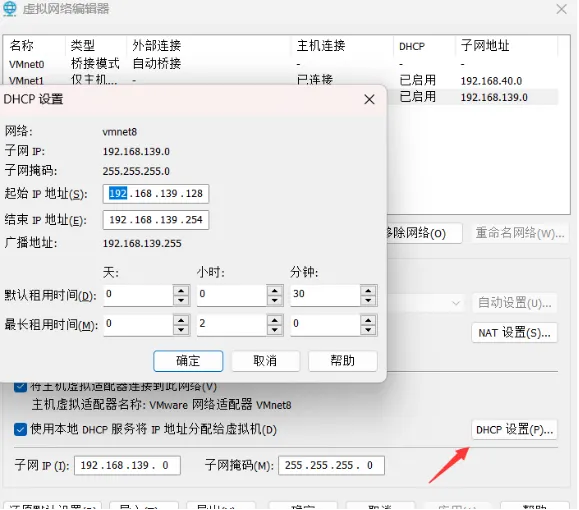Open DHCP 设置(P)... button
Screen dimensions: 579x510
[514, 429]
